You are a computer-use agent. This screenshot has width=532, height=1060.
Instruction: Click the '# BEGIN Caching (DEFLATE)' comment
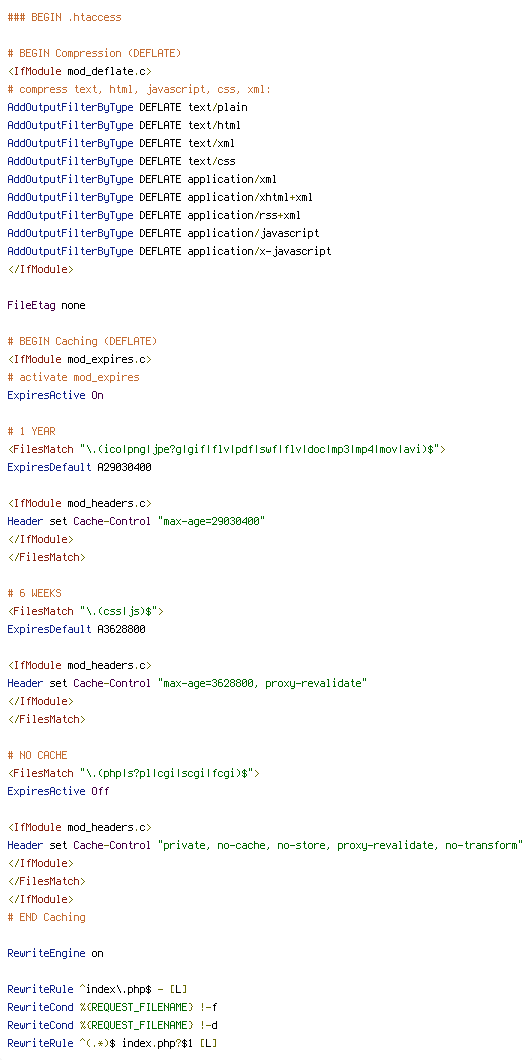[x=82, y=341]
